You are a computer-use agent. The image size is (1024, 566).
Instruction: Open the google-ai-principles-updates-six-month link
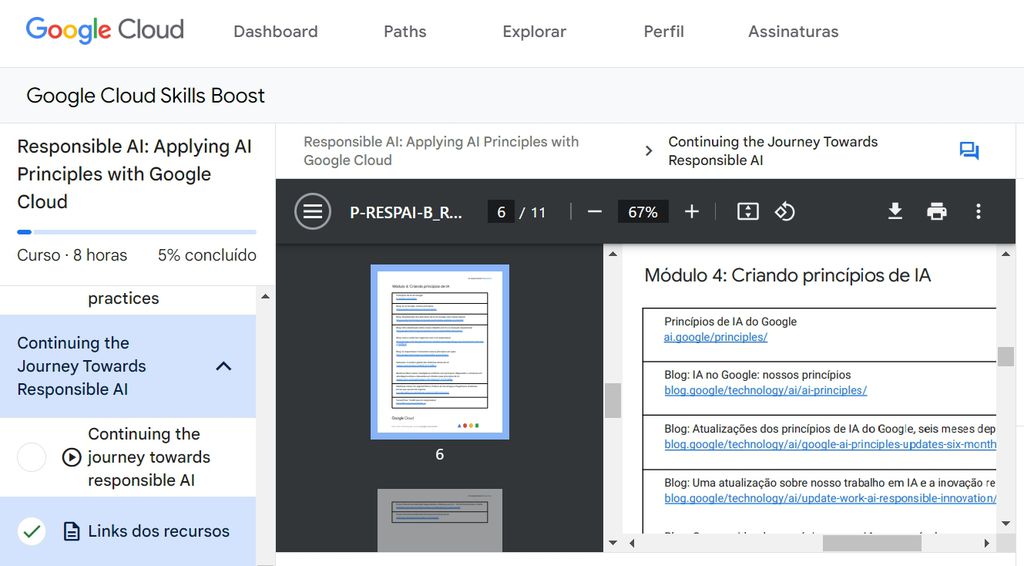830,445
